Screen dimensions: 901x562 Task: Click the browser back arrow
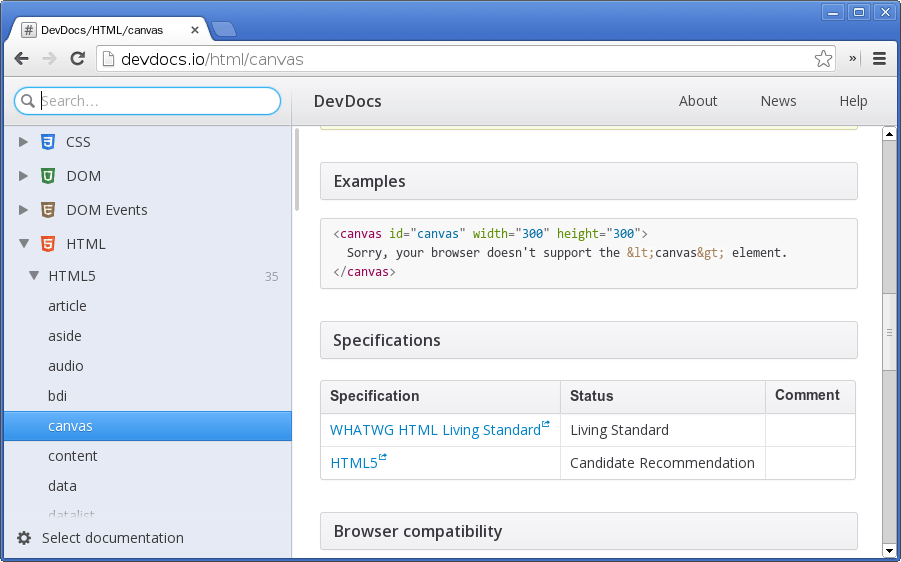pyautogui.click(x=22, y=59)
